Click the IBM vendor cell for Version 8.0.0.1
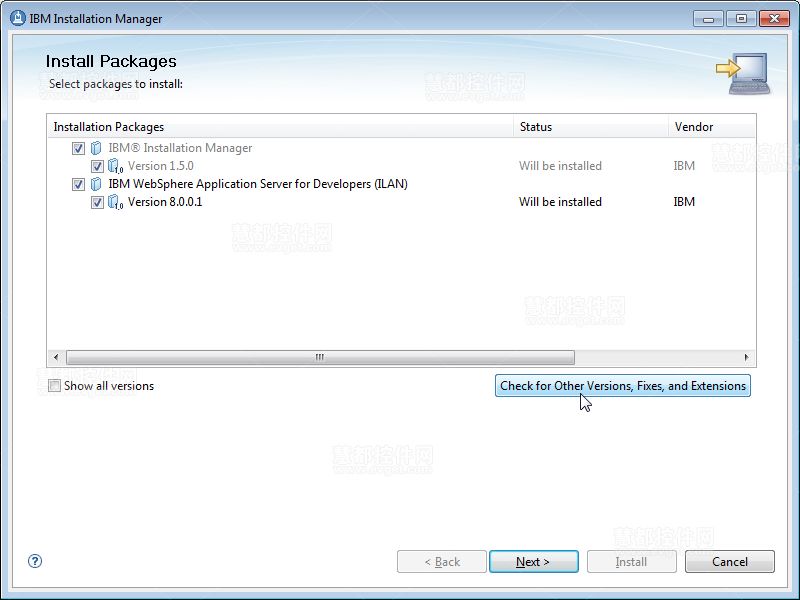The image size is (800, 600). (x=684, y=202)
